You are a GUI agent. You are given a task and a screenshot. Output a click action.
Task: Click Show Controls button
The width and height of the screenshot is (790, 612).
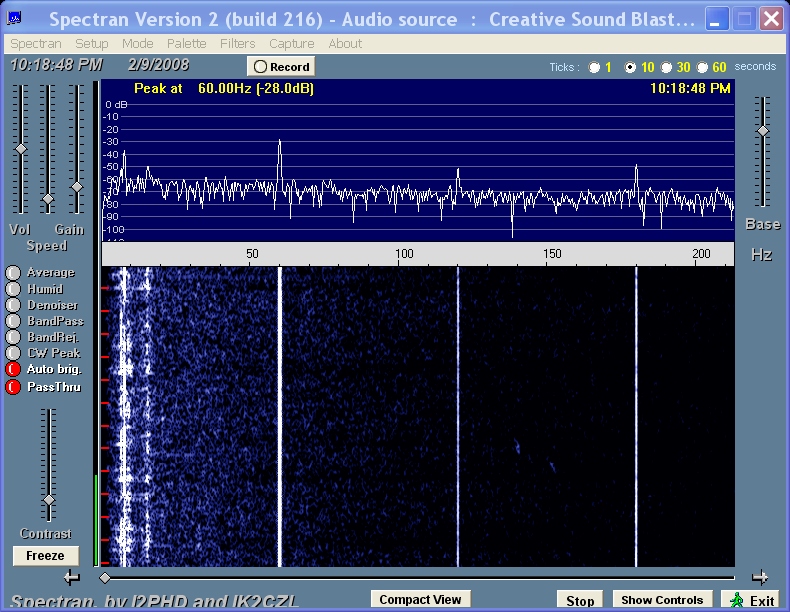[662, 600]
